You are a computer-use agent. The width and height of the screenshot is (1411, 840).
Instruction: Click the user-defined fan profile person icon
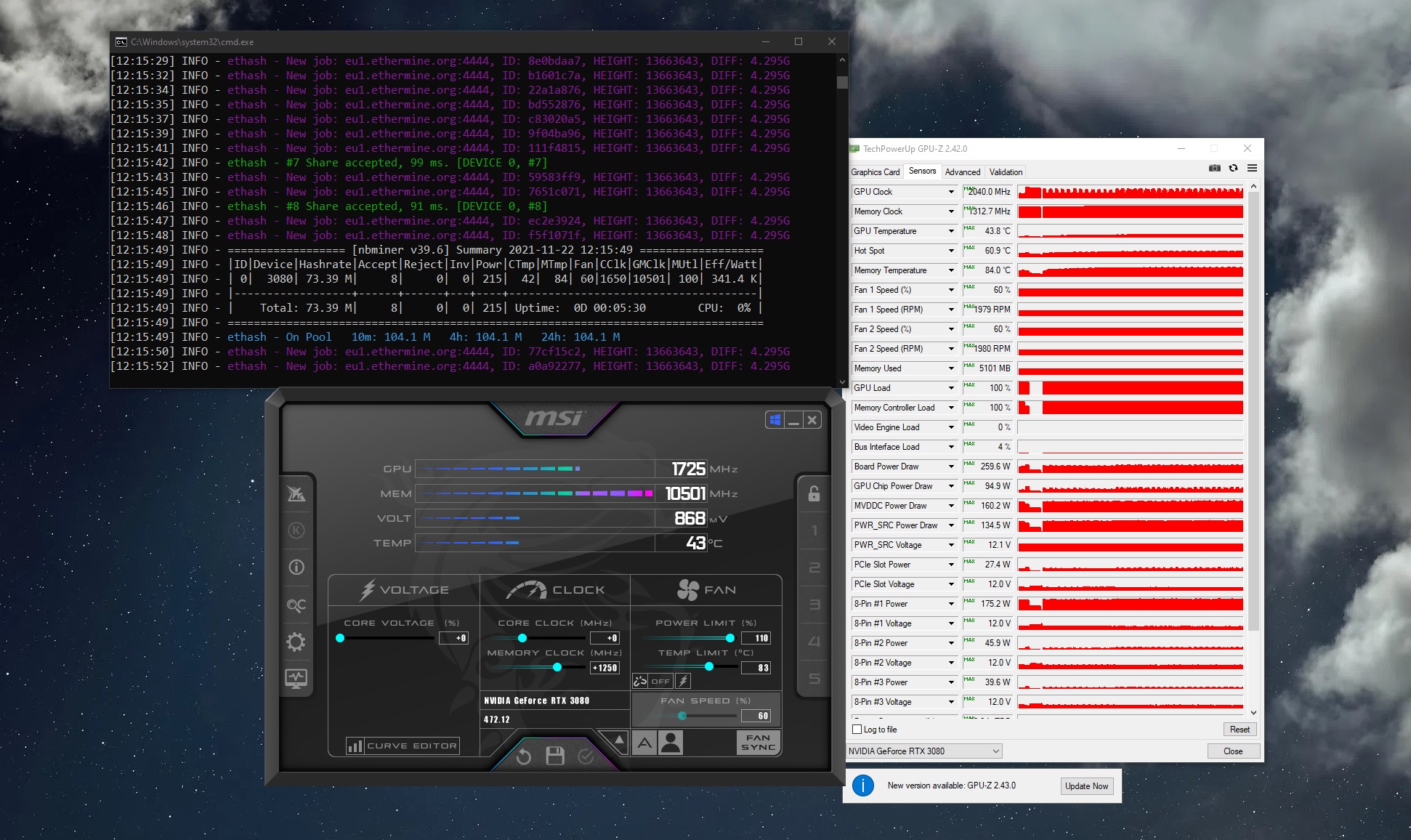point(671,743)
